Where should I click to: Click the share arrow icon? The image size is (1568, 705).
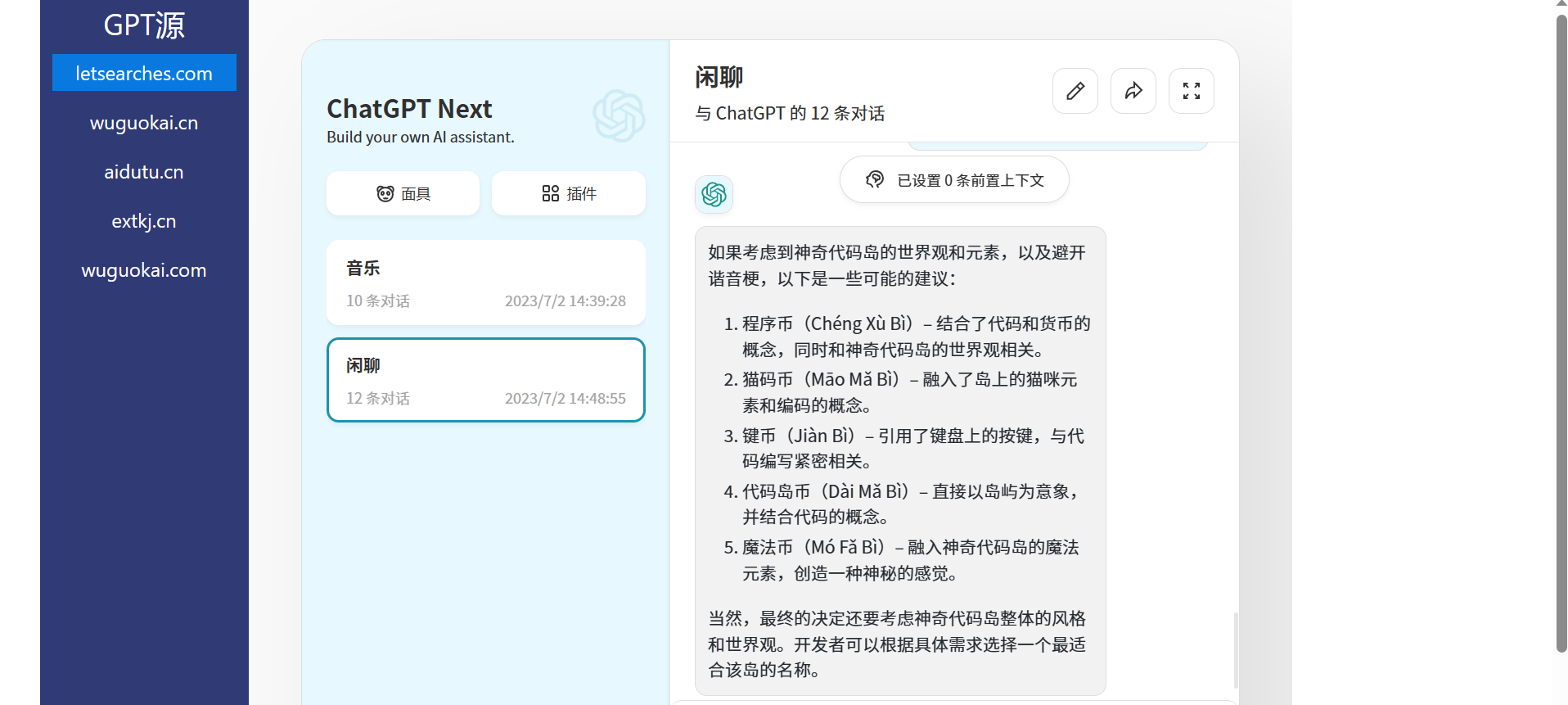(1133, 91)
